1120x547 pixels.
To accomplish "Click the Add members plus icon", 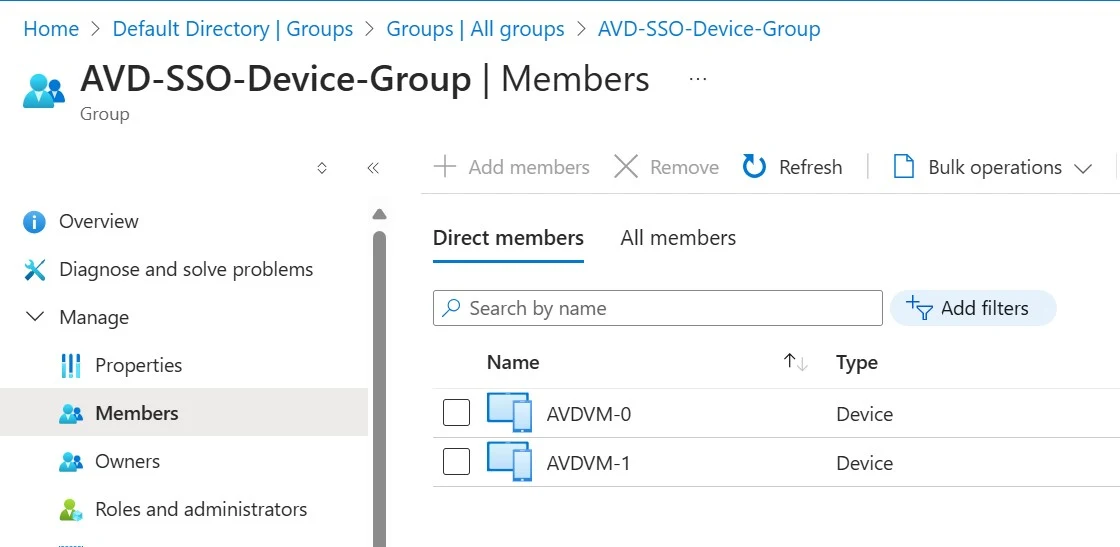I will click(x=444, y=167).
